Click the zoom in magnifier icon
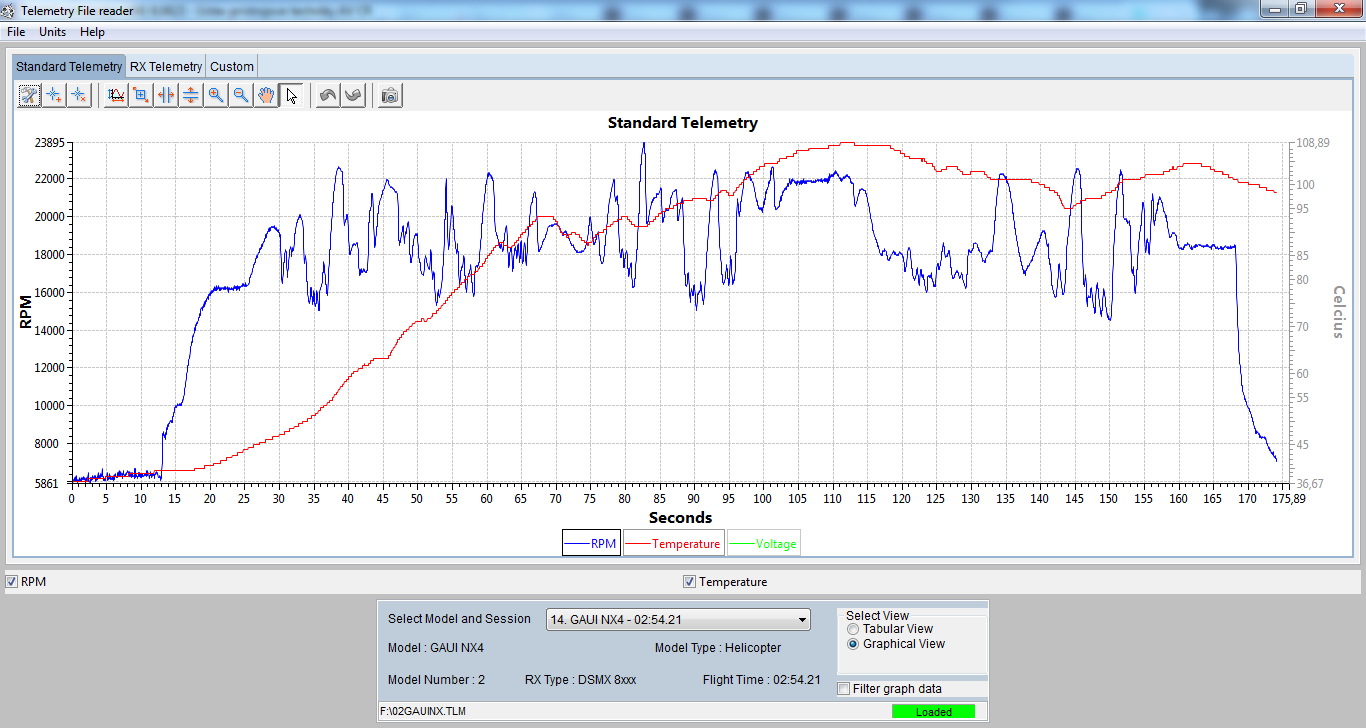Viewport: 1366px width, 728px height. pyautogui.click(x=216, y=96)
